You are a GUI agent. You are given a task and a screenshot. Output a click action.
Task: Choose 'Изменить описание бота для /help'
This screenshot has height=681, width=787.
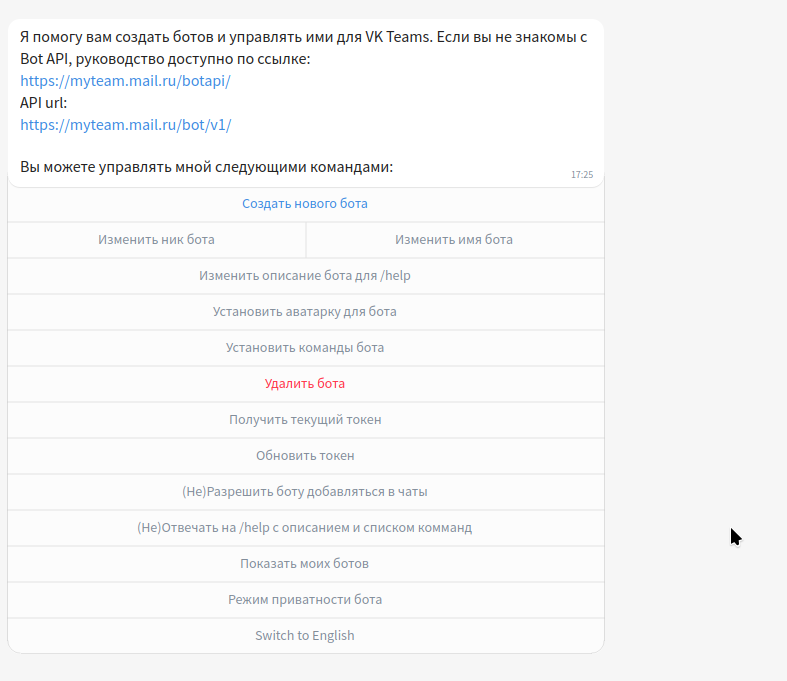point(305,276)
